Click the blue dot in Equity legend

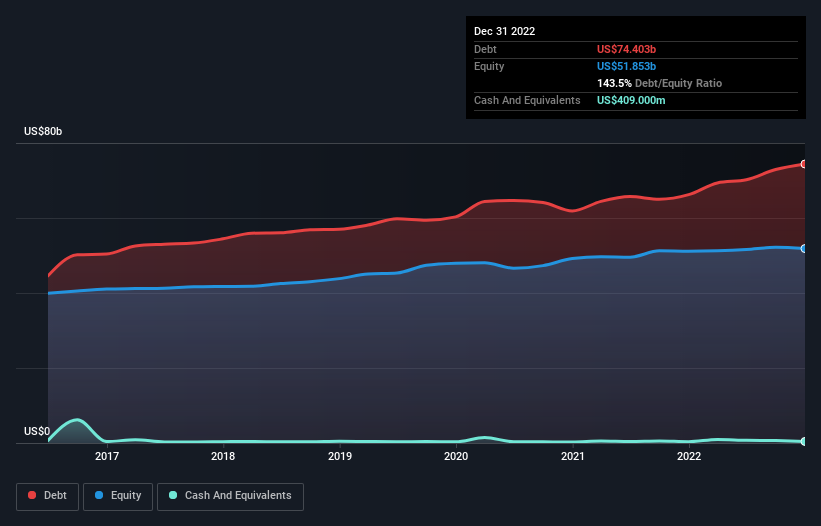point(99,495)
